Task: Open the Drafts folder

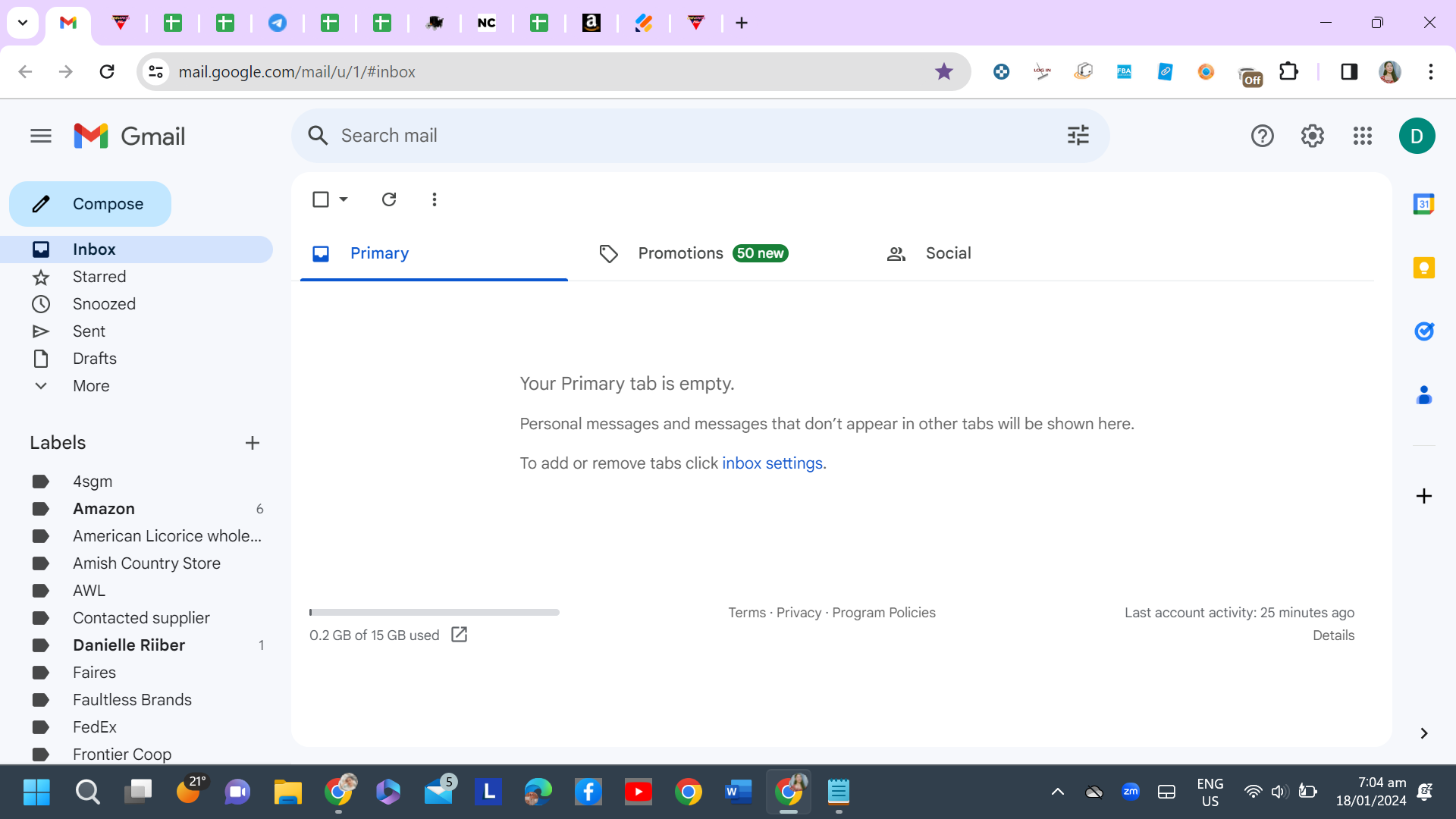Action: click(136, 359)
